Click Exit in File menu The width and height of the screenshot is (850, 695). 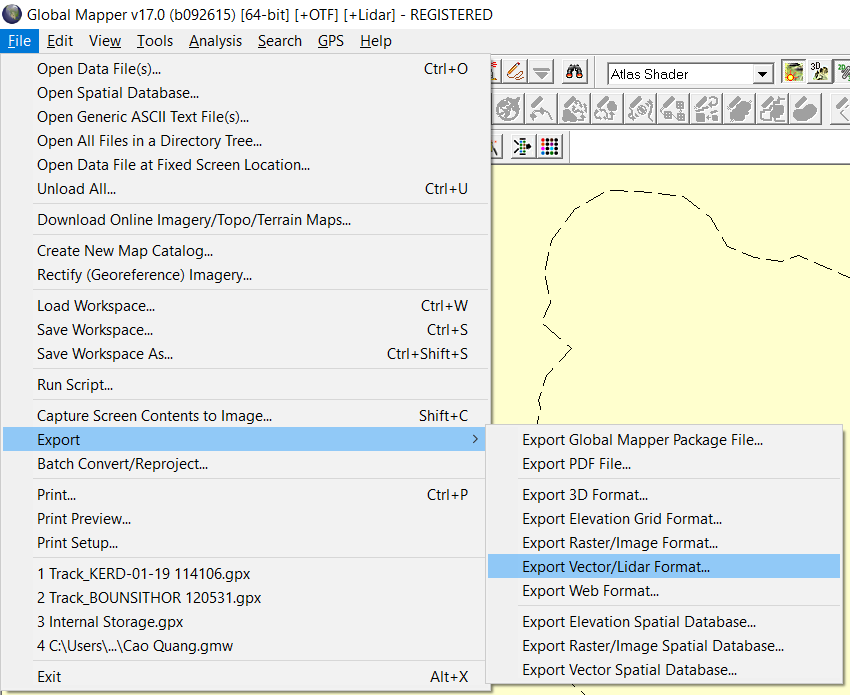point(246,677)
